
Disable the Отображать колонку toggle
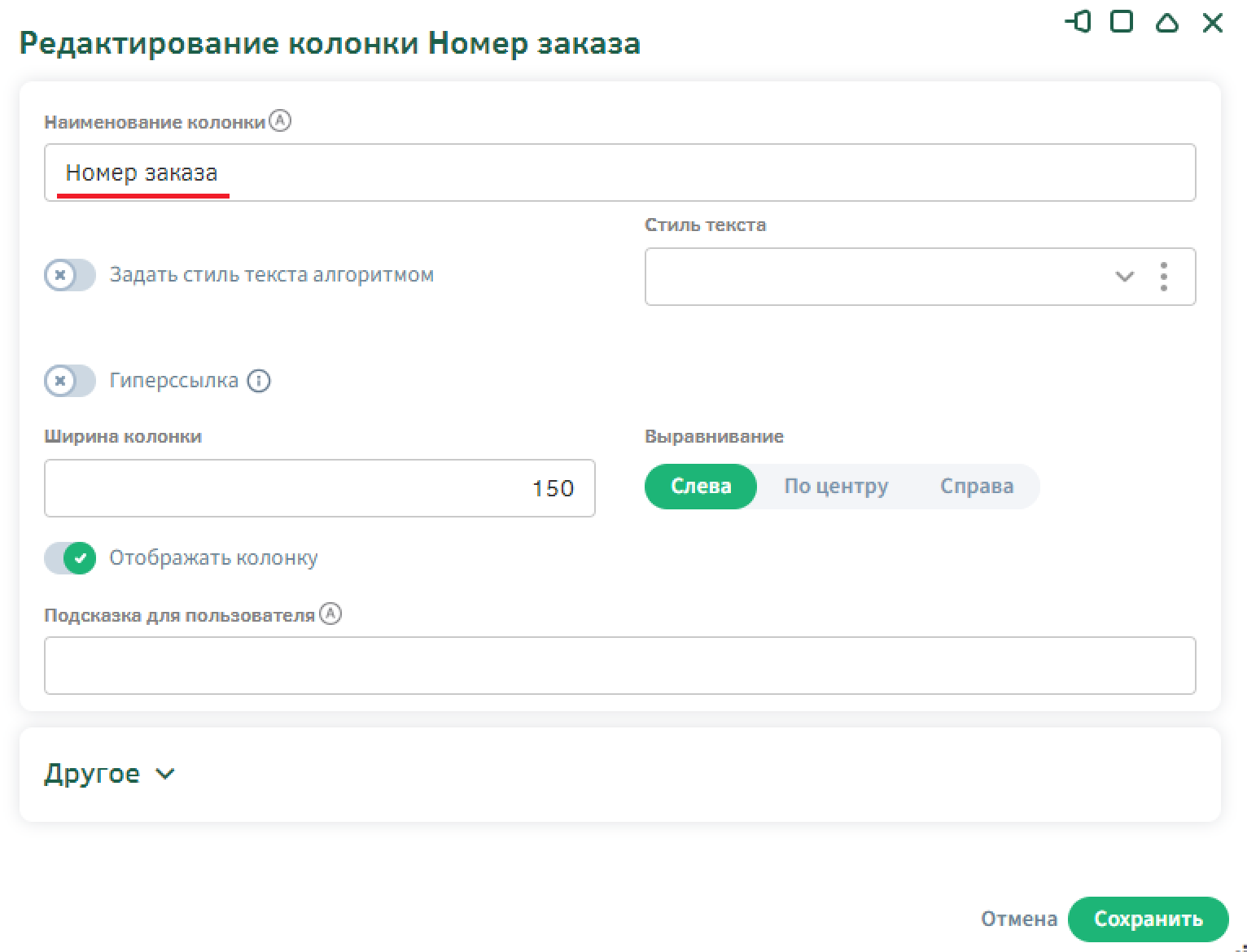(70, 558)
